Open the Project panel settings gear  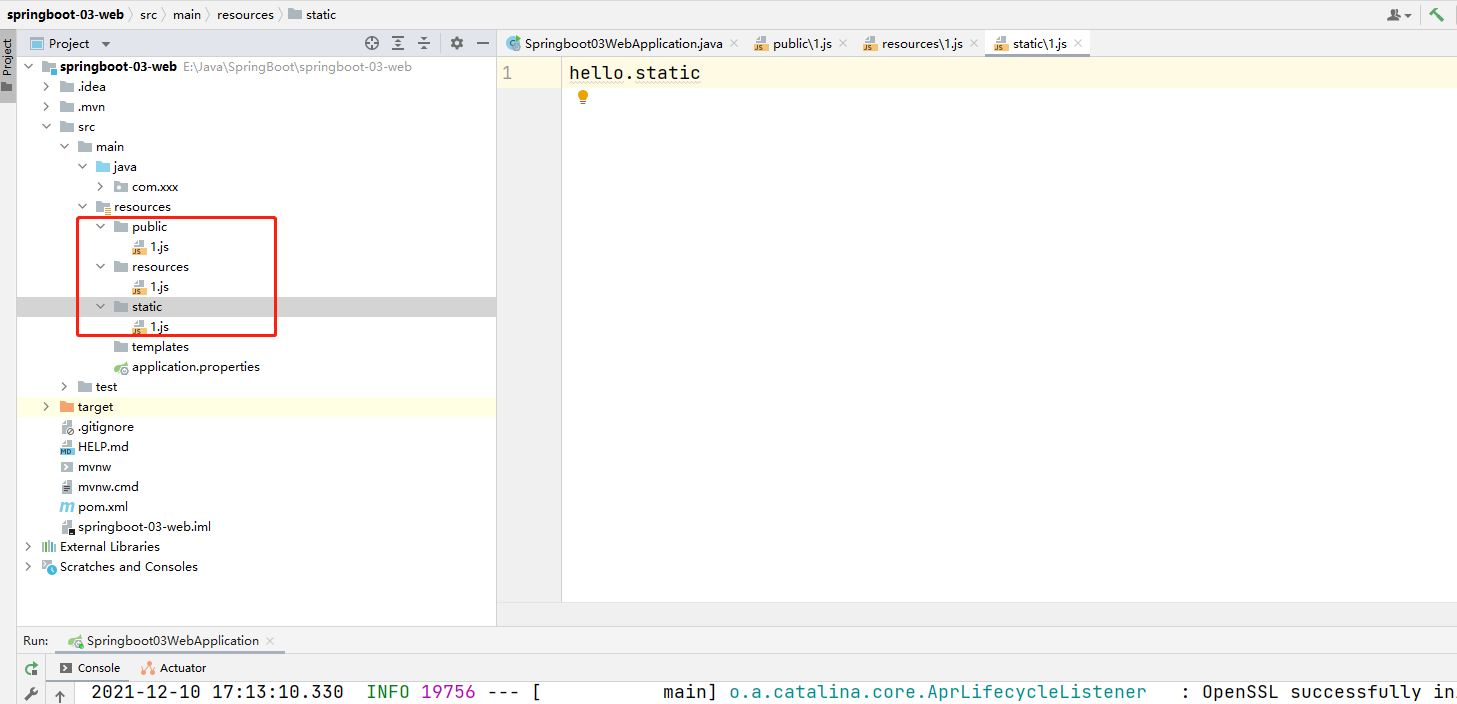pyautogui.click(x=457, y=43)
